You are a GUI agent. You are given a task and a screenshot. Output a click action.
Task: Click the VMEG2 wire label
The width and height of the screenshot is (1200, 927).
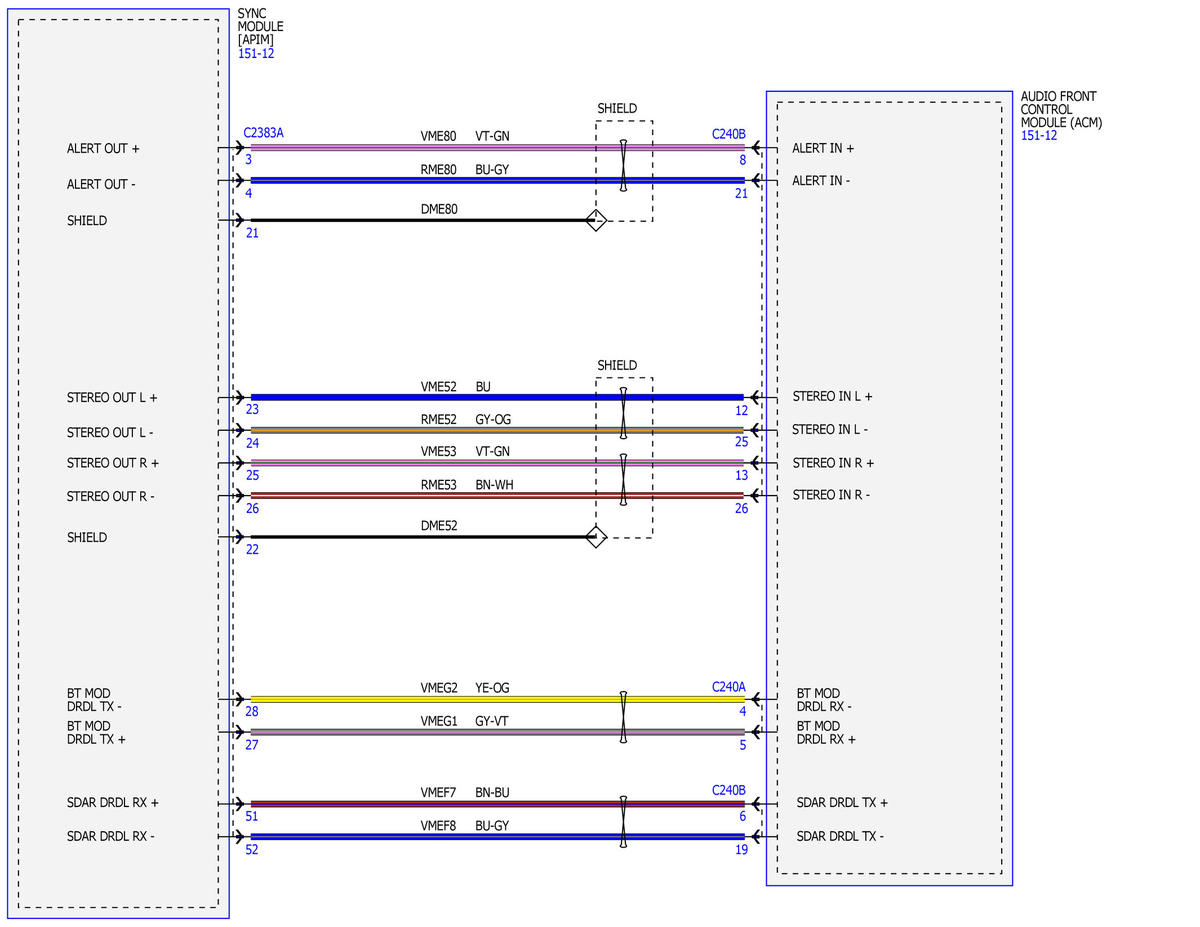click(x=438, y=688)
